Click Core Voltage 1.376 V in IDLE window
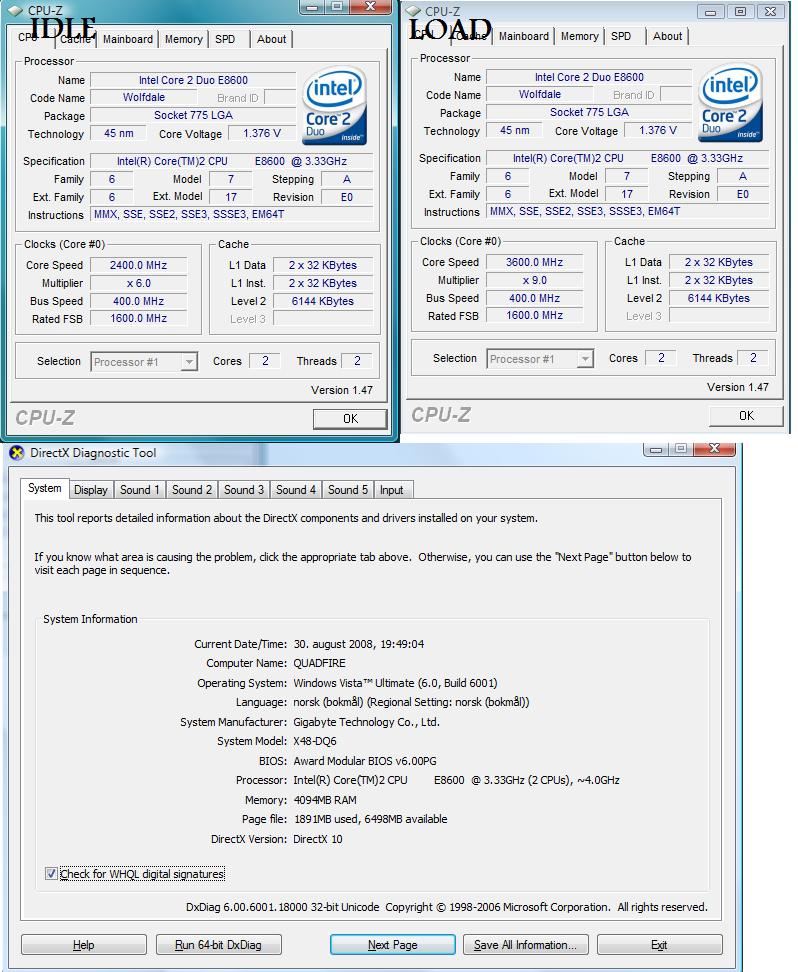 pyautogui.click(x=262, y=133)
